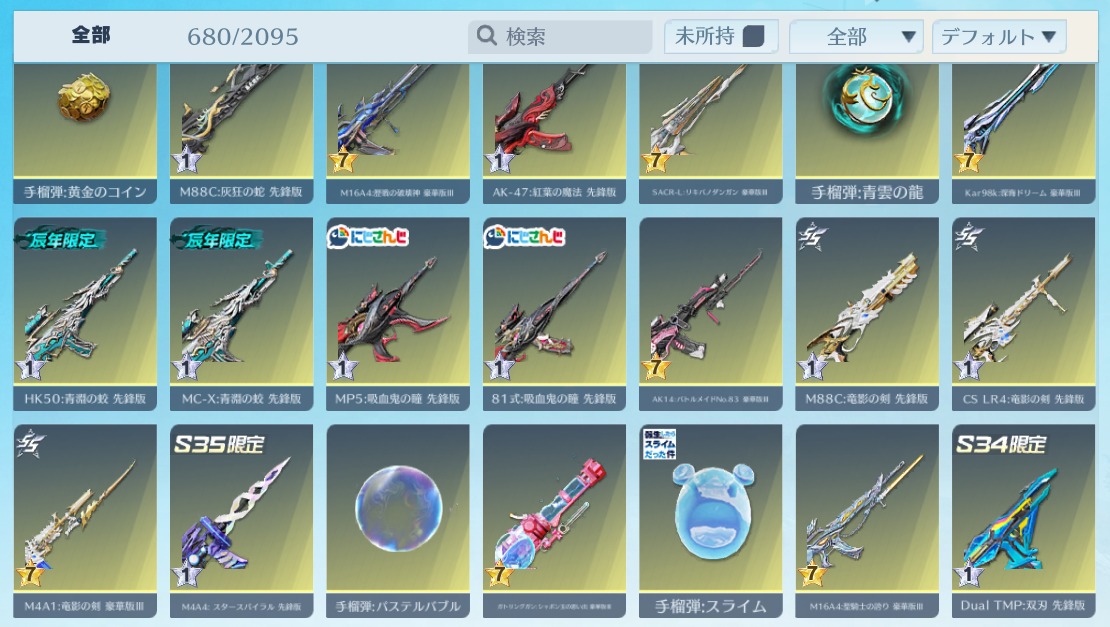Select HK50:青淵の蛟 辰年限定 skin
The height and width of the screenshot is (627, 1110).
coord(85,314)
